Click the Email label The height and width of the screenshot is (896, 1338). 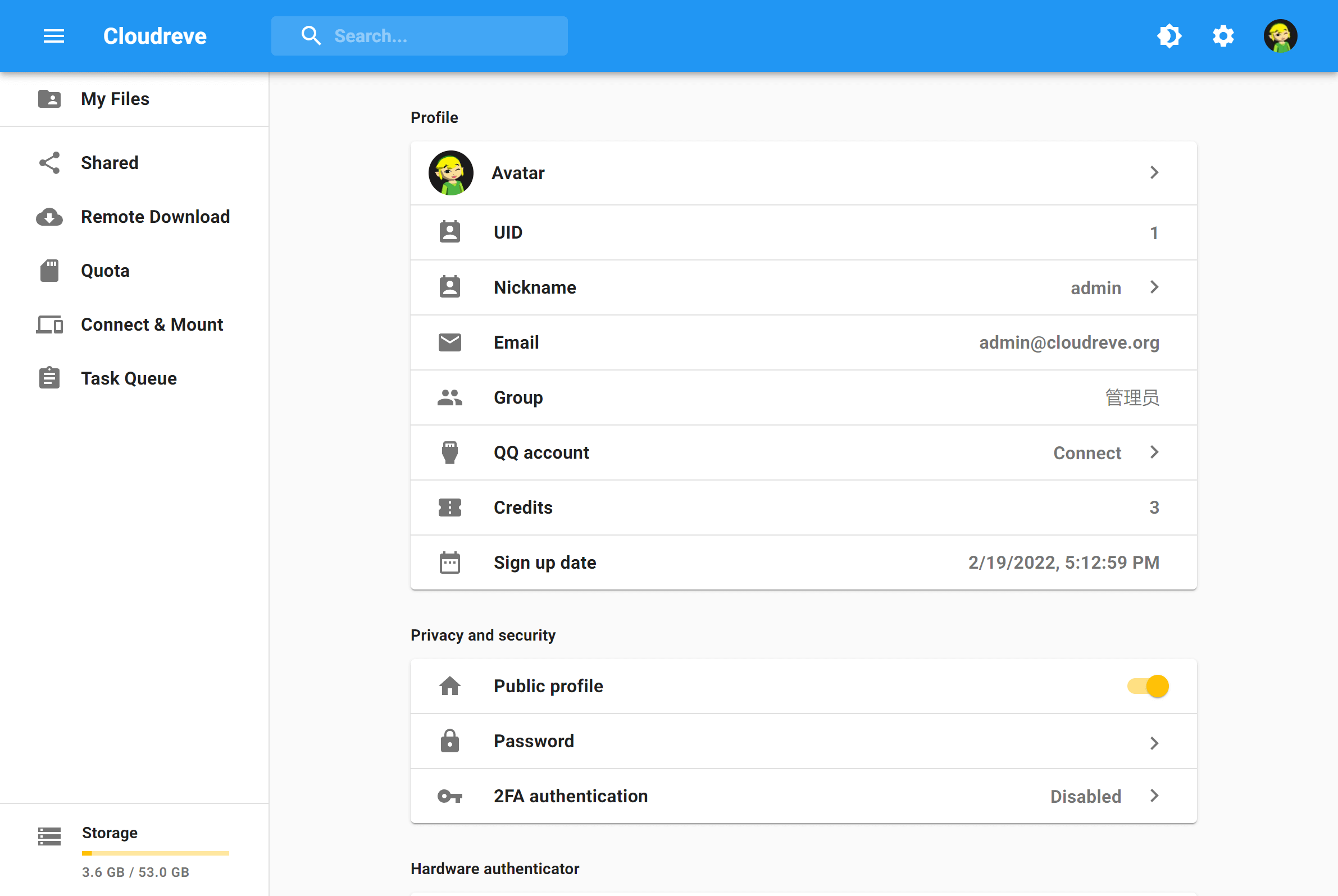(x=516, y=342)
